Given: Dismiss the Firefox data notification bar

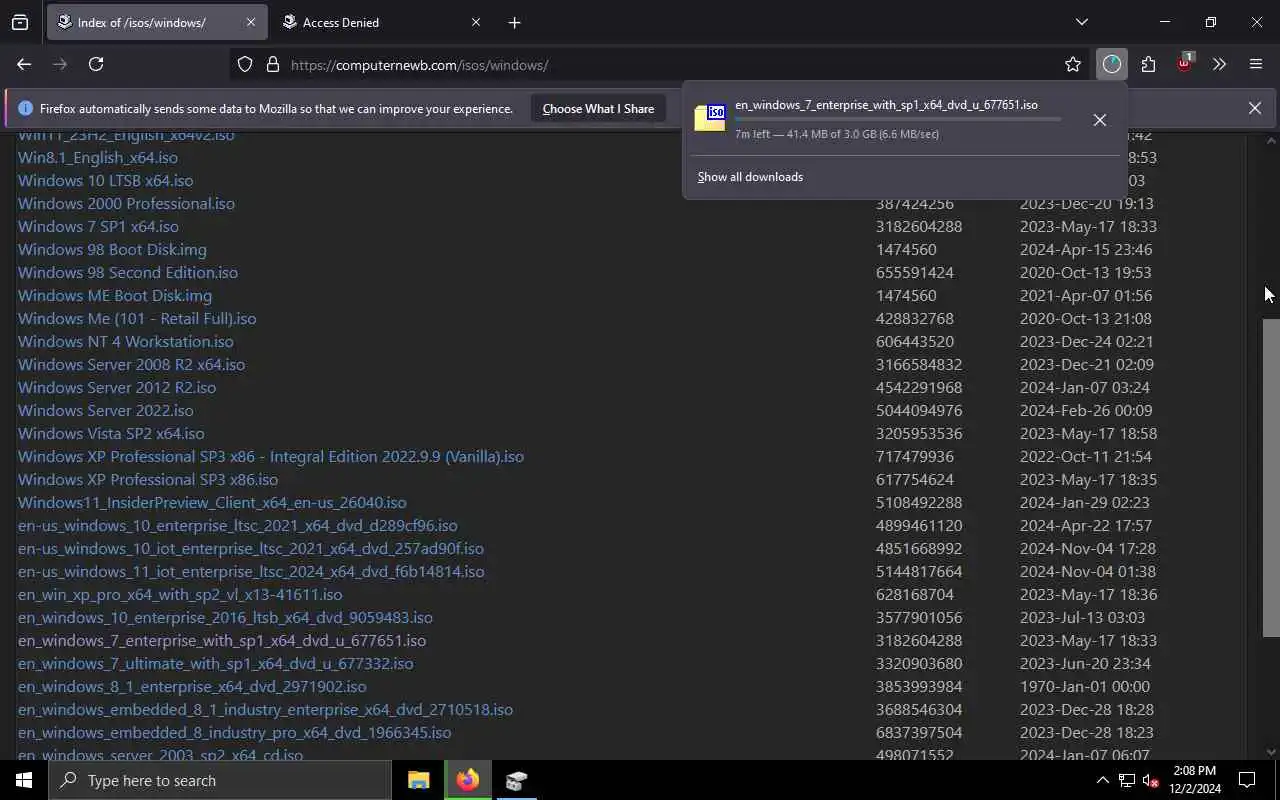Looking at the screenshot, I should click(x=1254, y=108).
